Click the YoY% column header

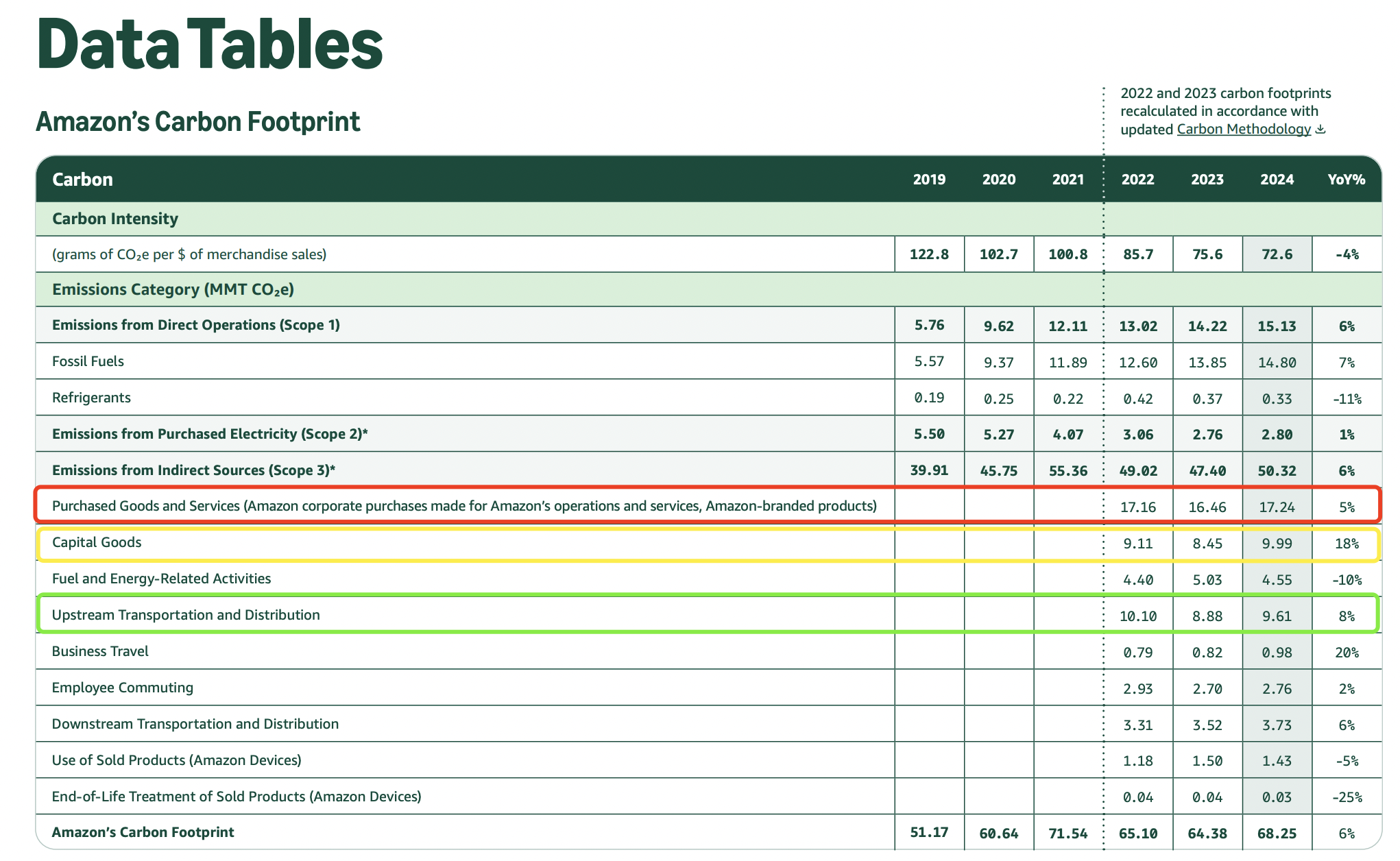pyautogui.click(x=1347, y=180)
